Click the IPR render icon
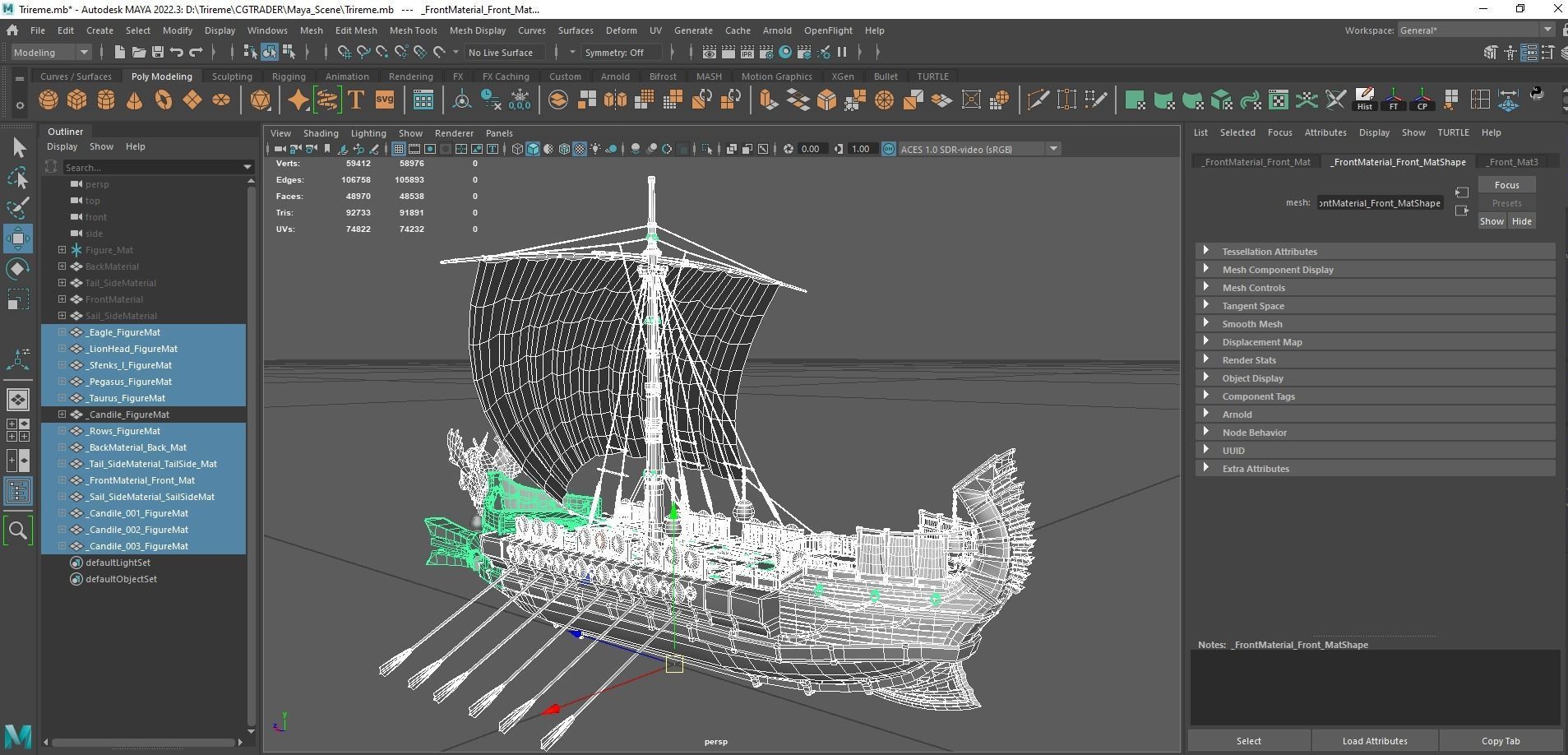 (x=747, y=52)
